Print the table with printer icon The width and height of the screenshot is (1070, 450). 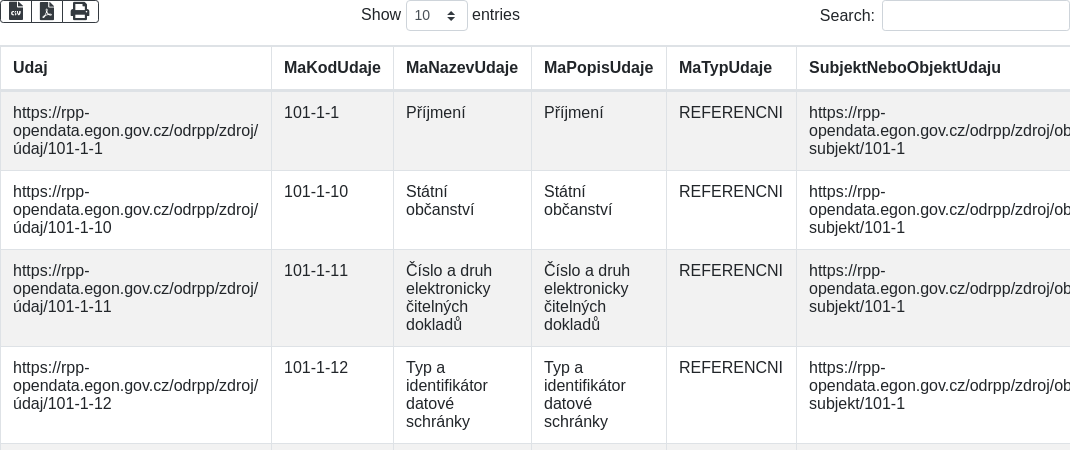(81, 12)
